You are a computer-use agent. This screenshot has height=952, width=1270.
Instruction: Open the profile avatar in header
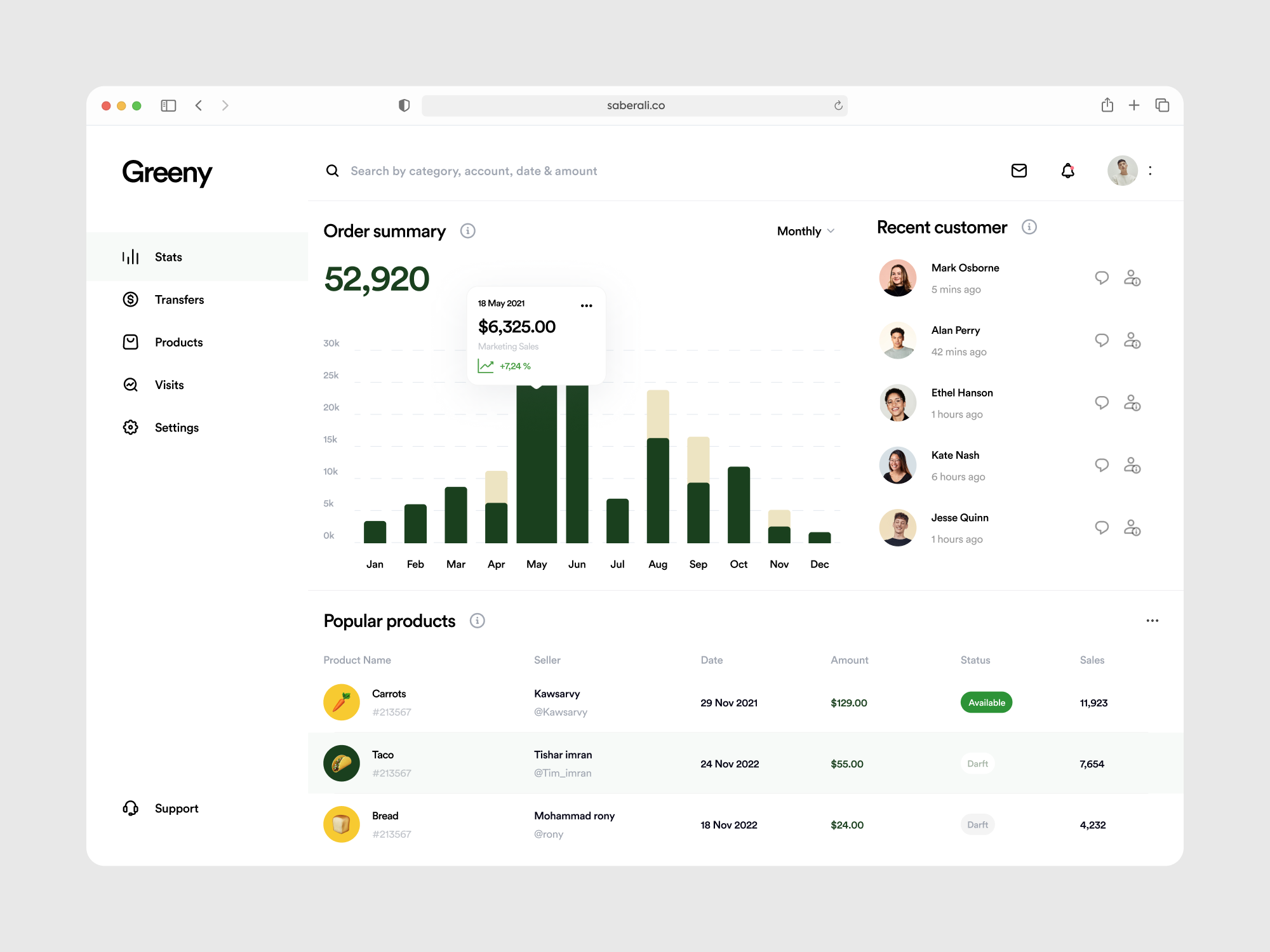(1122, 171)
